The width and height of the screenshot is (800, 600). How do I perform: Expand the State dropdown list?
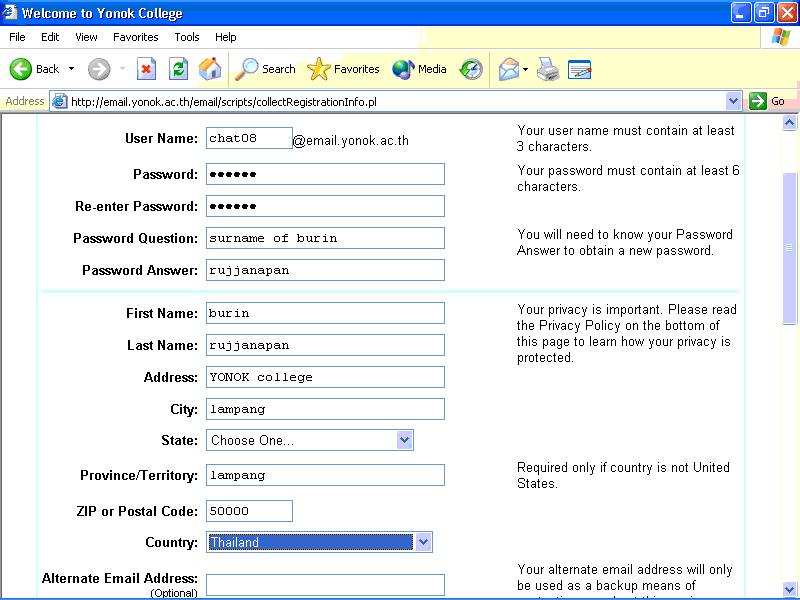404,440
